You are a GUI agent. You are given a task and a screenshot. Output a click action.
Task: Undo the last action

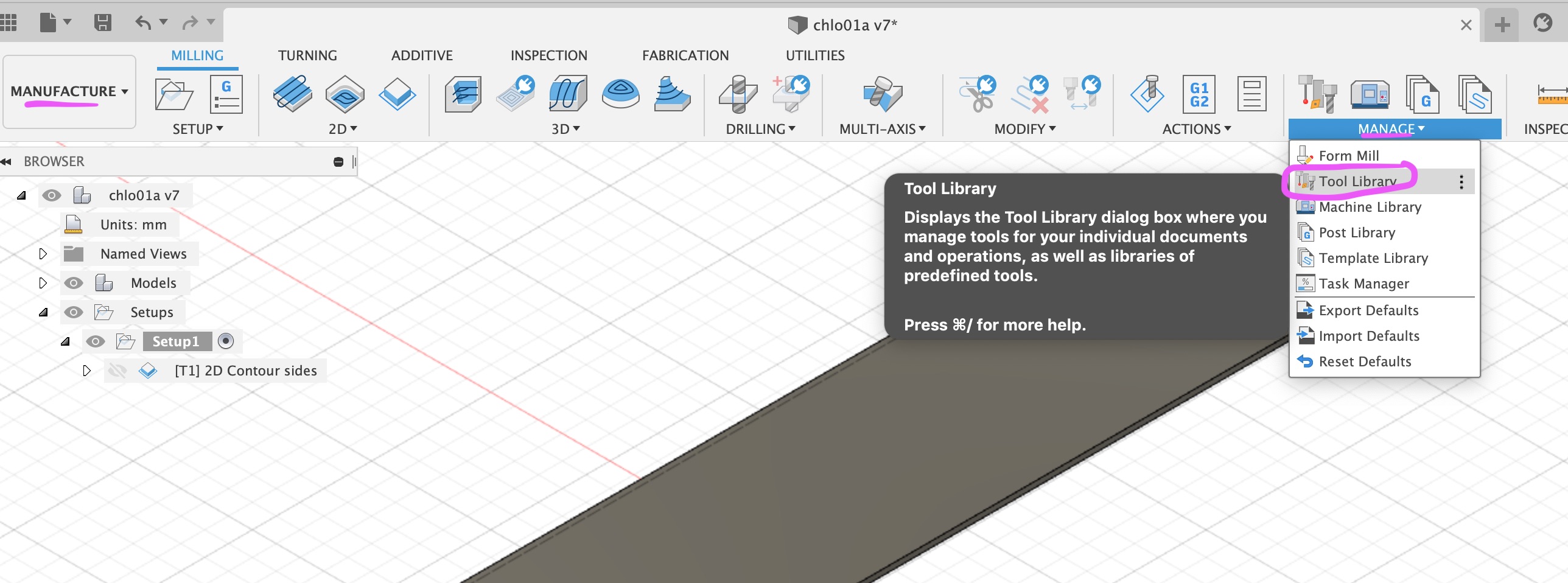click(143, 23)
